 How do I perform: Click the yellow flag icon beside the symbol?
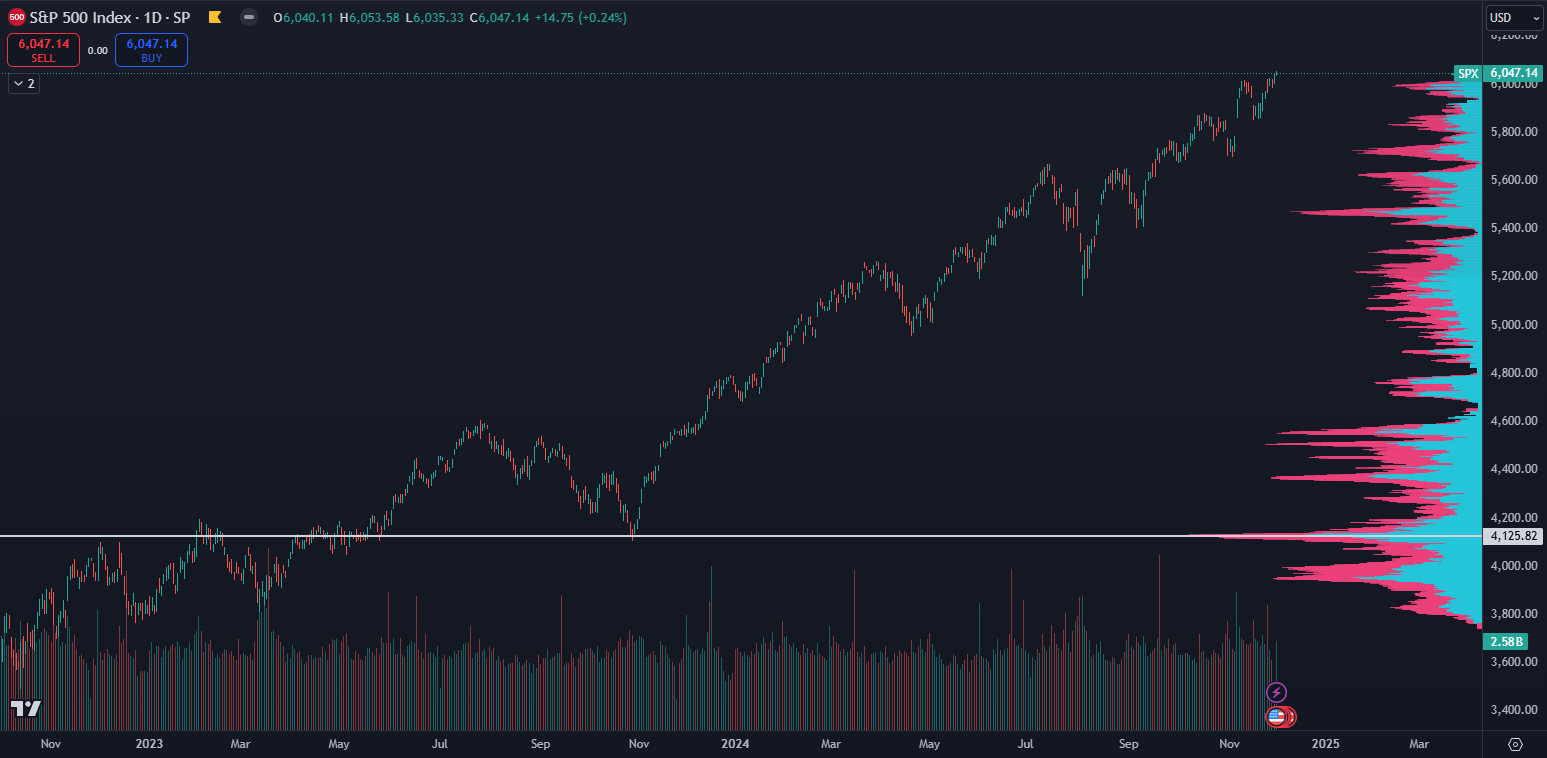tap(215, 17)
